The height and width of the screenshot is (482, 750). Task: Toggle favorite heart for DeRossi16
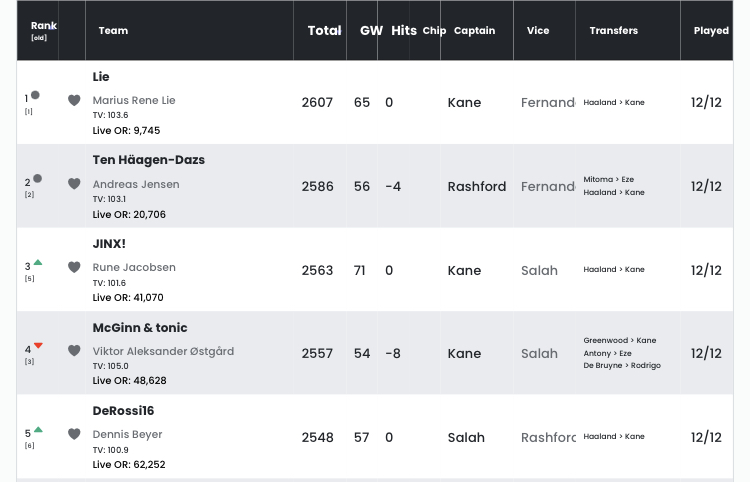click(x=74, y=434)
